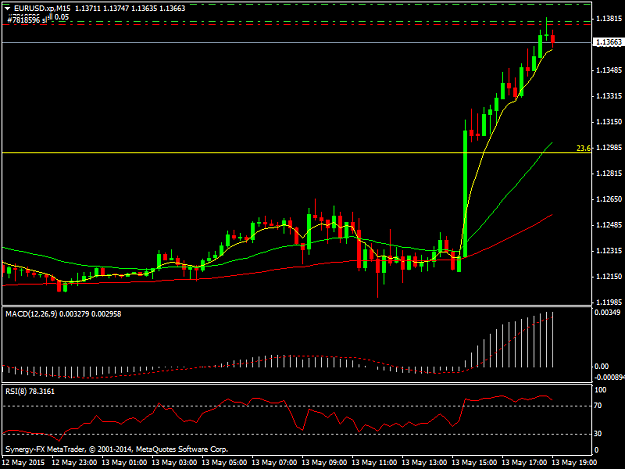Viewport: 625px width, 469px height.
Task: Click the current price tag 1.13663
Action: click(x=608, y=42)
